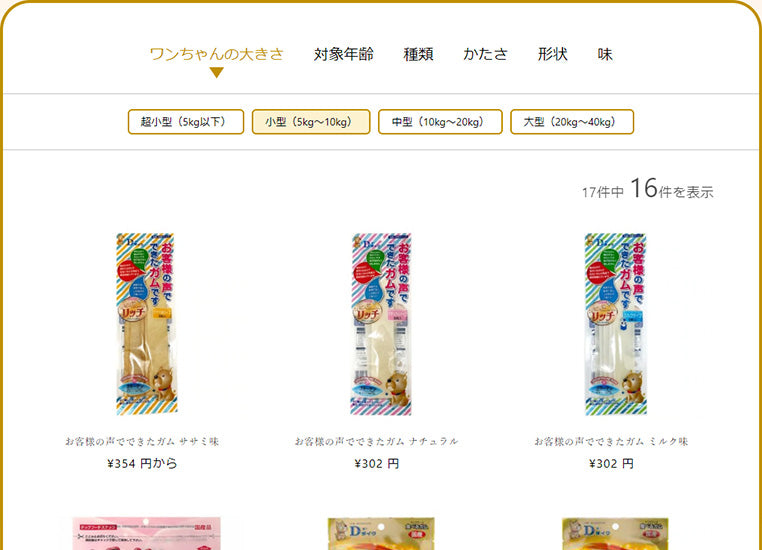The width and height of the screenshot is (762, 550).
Task: Open the ミルク味 gum product image
Action: [615, 324]
